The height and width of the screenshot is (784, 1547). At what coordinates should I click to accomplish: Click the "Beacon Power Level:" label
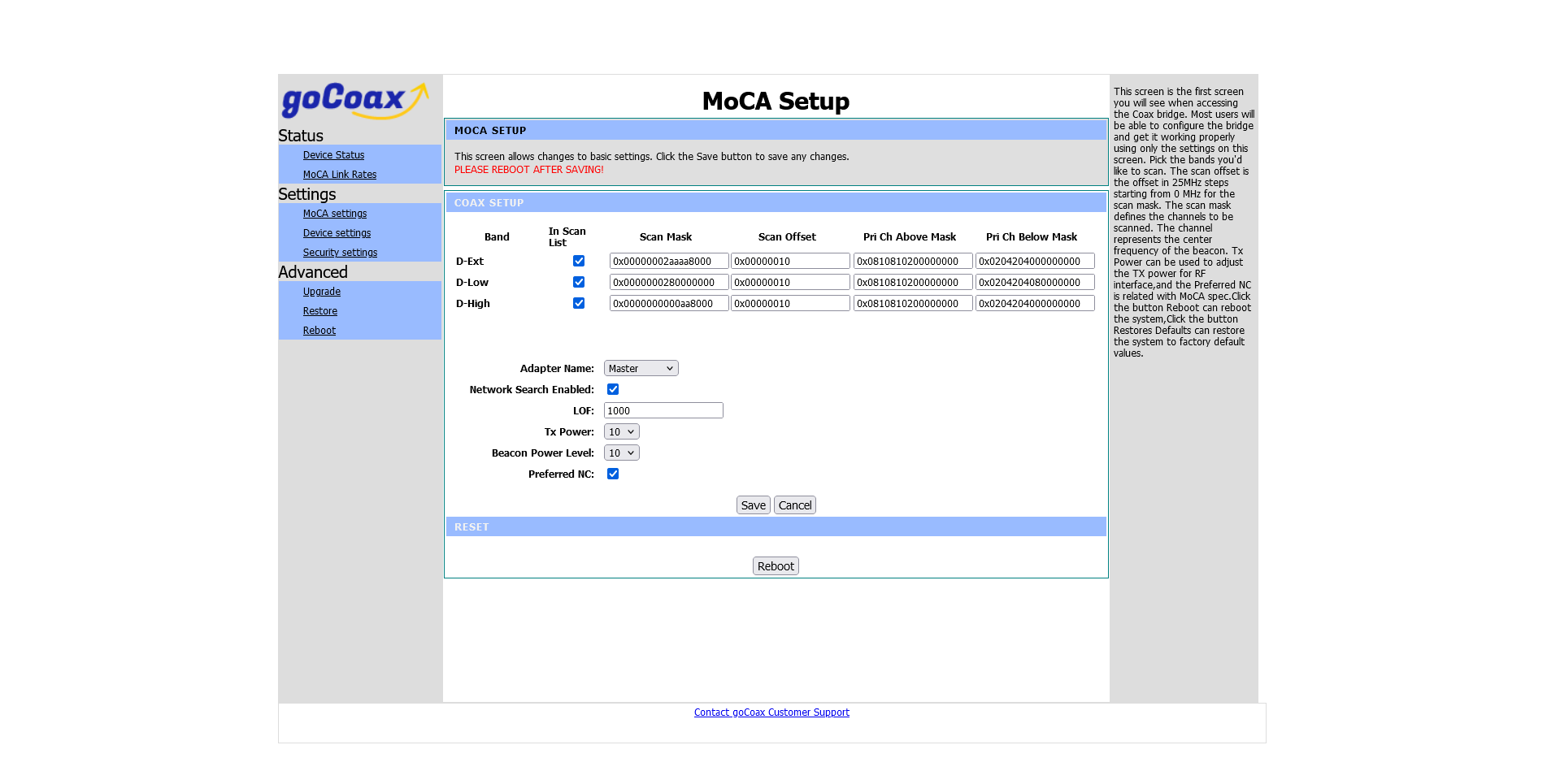[x=543, y=453]
